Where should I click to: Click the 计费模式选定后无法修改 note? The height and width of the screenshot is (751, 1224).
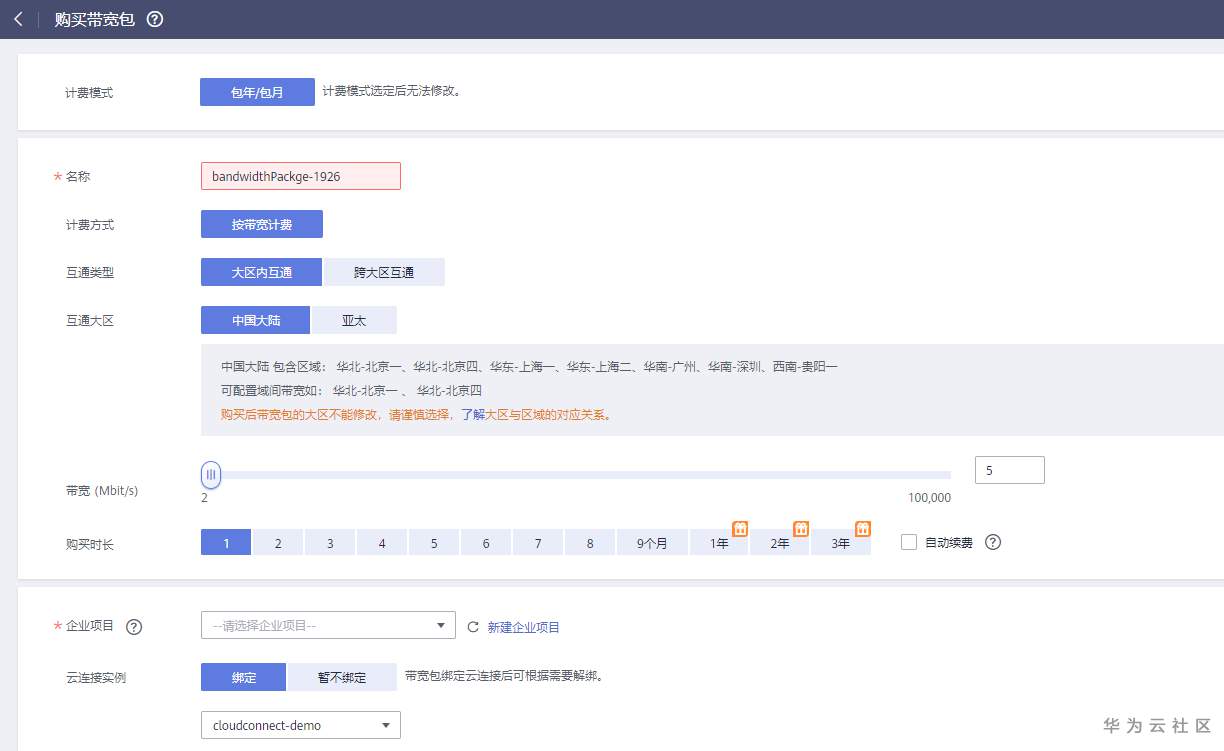click(391, 91)
